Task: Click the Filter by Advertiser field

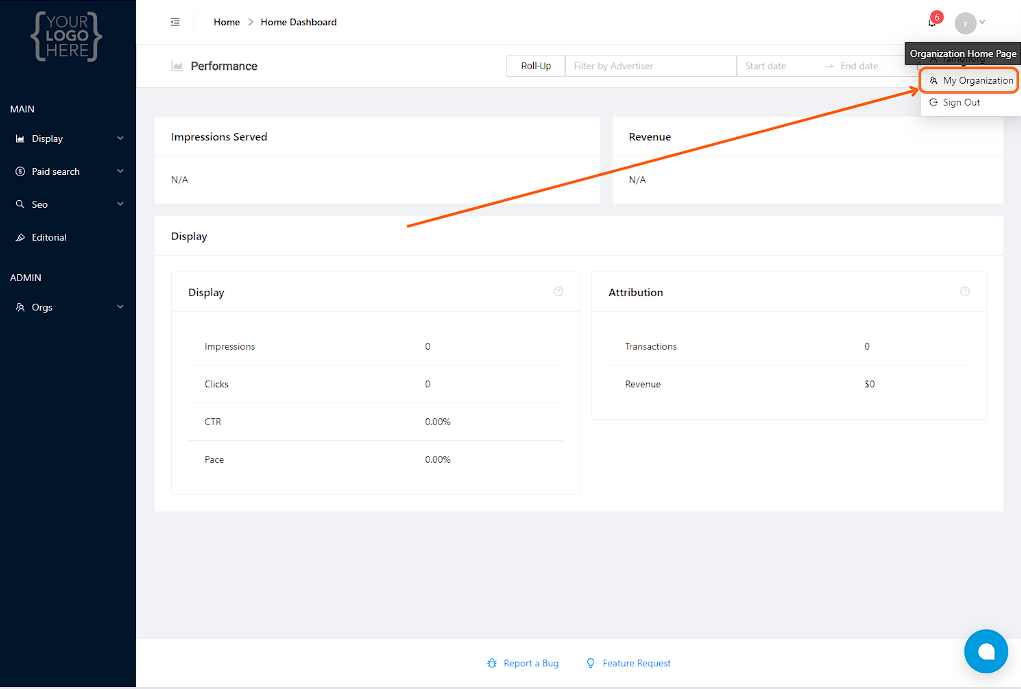Action: tap(650, 66)
